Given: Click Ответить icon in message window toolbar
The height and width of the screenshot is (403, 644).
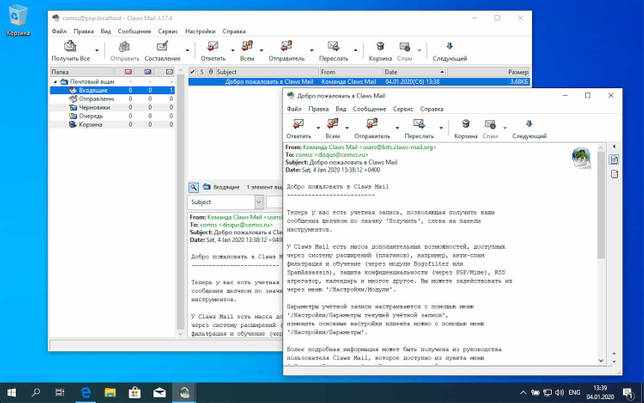Looking at the screenshot, I should (298, 124).
